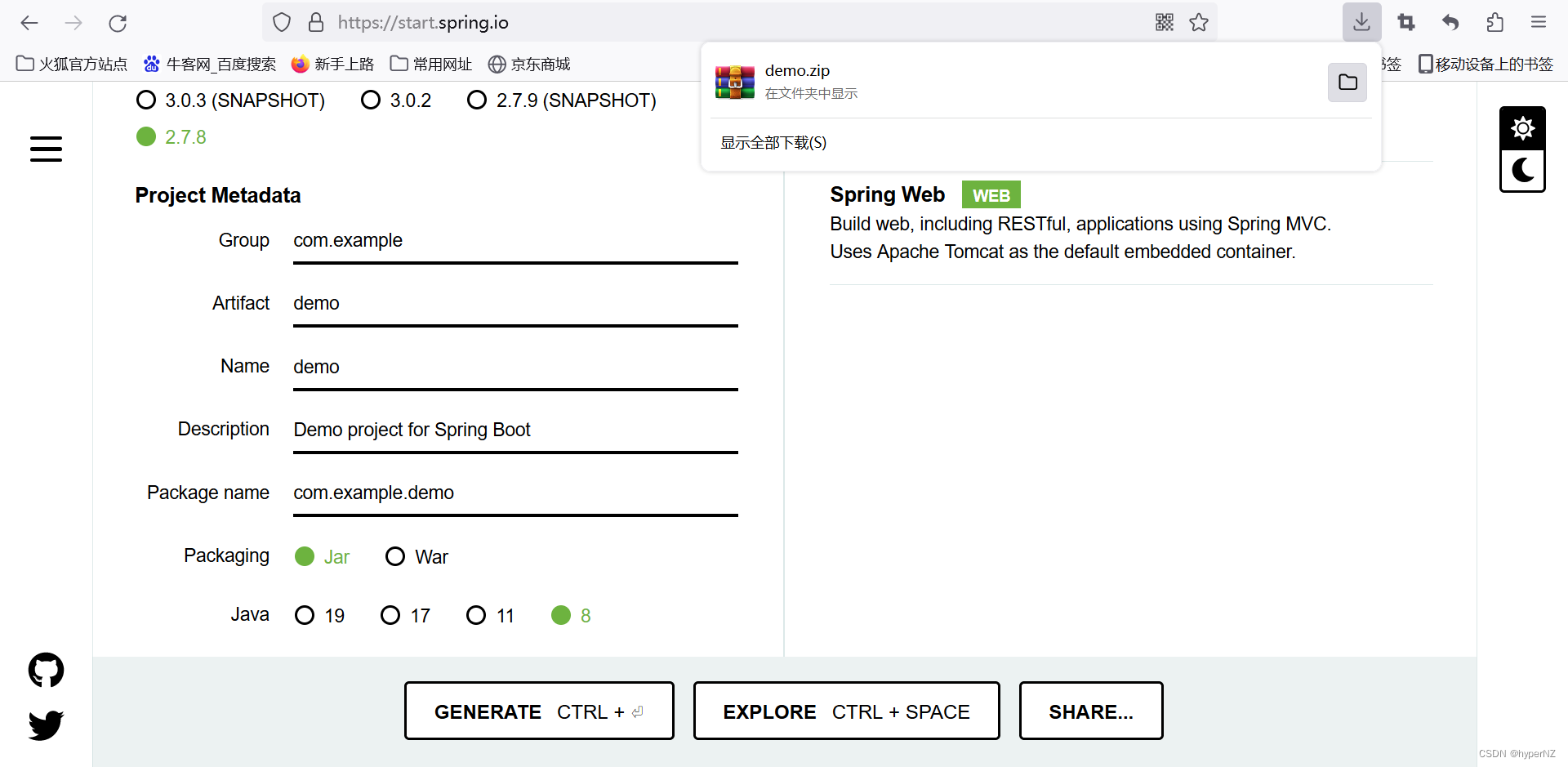Image resolution: width=1568 pixels, height=767 pixels.
Task: Switch to dark theme moon icon
Action: tap(1522, 170)
